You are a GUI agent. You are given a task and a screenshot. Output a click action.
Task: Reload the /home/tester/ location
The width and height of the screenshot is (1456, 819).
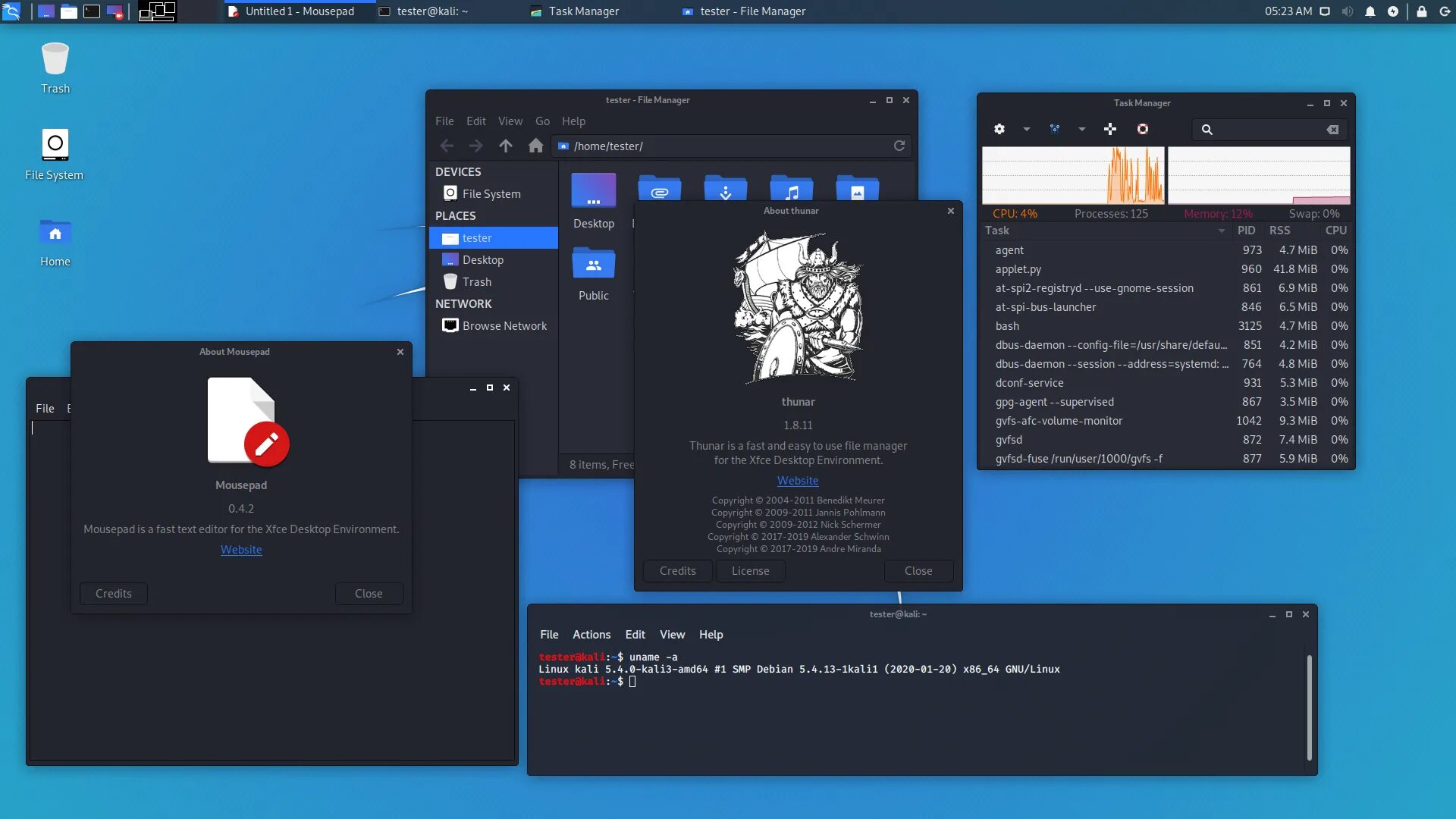pyautogui.click(x=899, y=146)
